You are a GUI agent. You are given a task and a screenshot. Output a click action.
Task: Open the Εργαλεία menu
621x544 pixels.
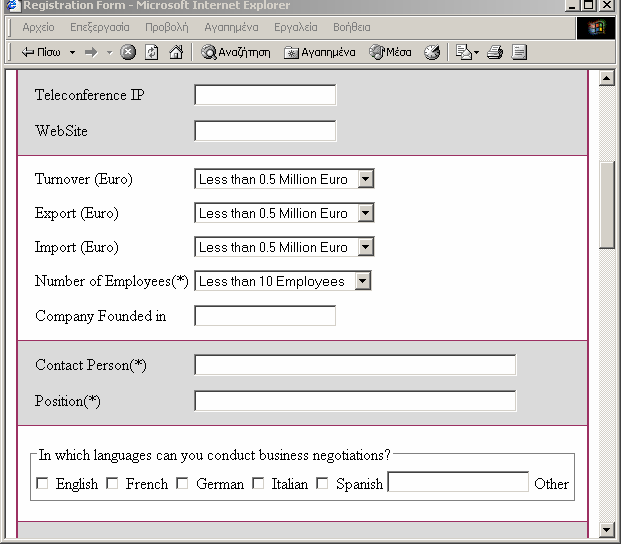(296, 27)
